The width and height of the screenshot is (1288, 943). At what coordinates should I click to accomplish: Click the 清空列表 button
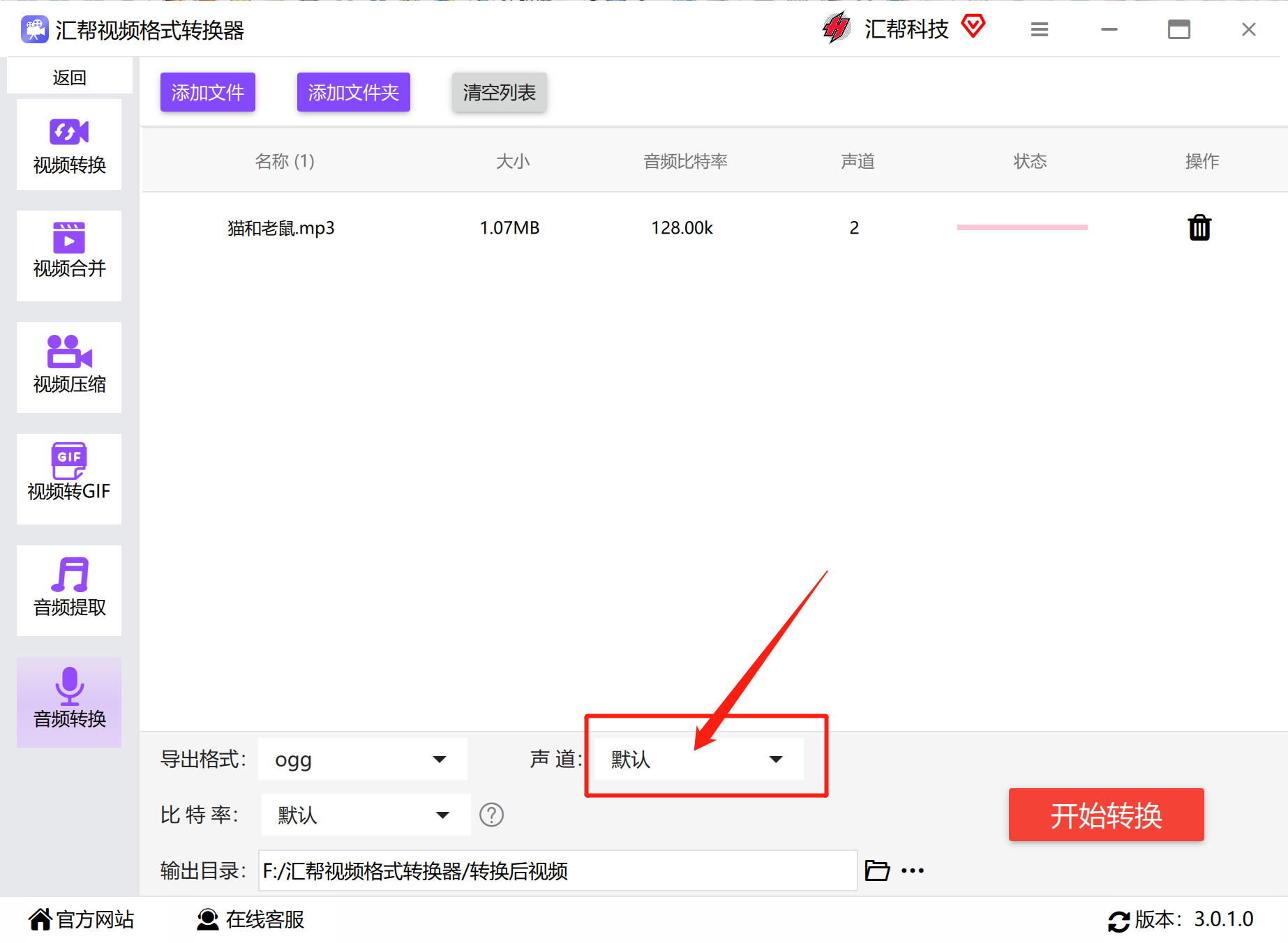pos(500,92)
